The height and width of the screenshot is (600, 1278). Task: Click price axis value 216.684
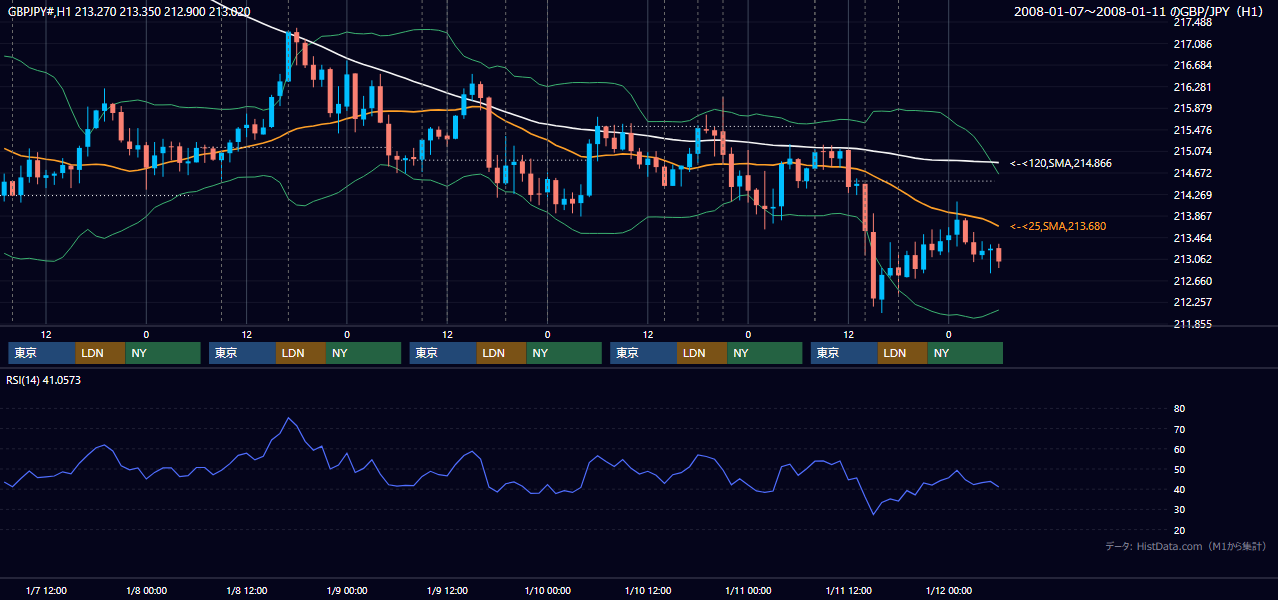point(1192,66)
